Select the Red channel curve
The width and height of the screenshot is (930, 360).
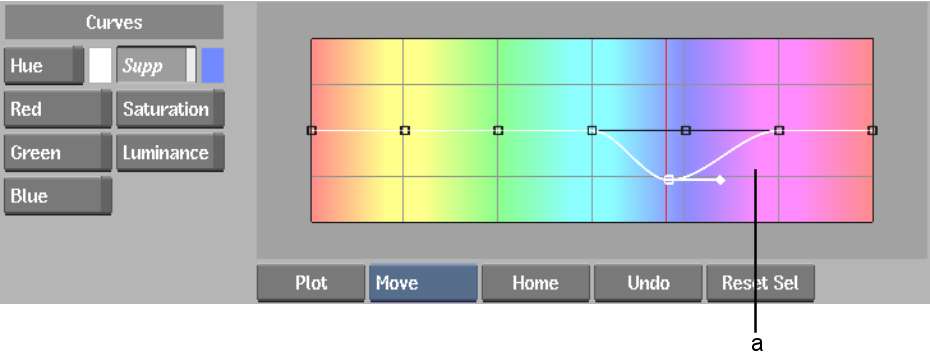pos(57,109)
